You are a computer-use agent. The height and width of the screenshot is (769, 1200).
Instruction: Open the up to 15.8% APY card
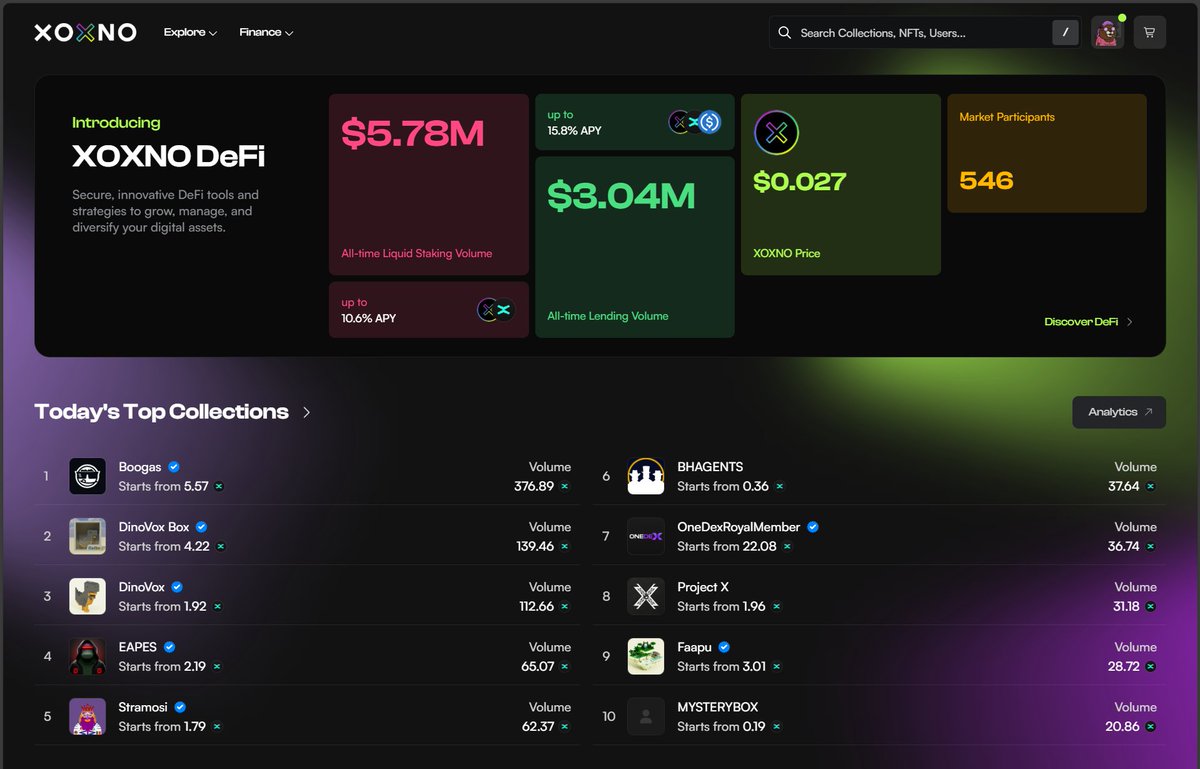point(635,122)
